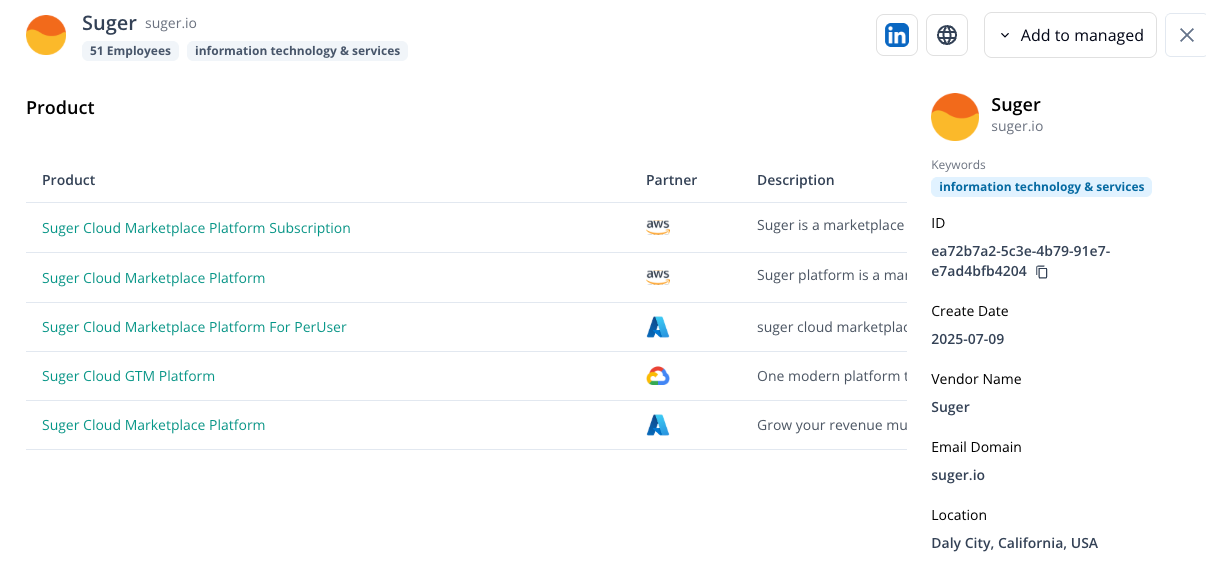Click Azure icon in last product row

[x=657, y=425]
